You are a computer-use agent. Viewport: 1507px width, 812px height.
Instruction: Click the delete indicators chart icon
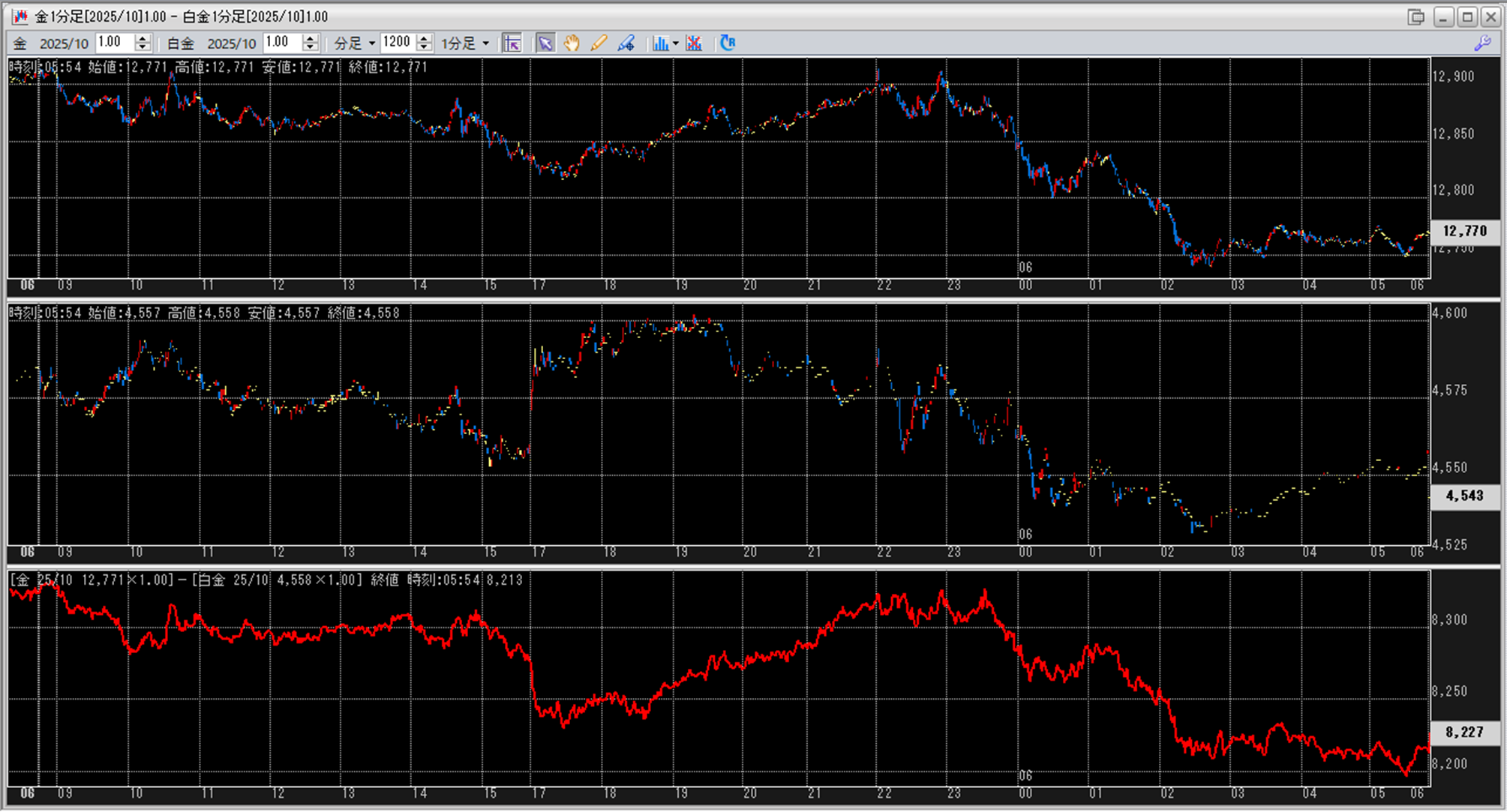694,43
